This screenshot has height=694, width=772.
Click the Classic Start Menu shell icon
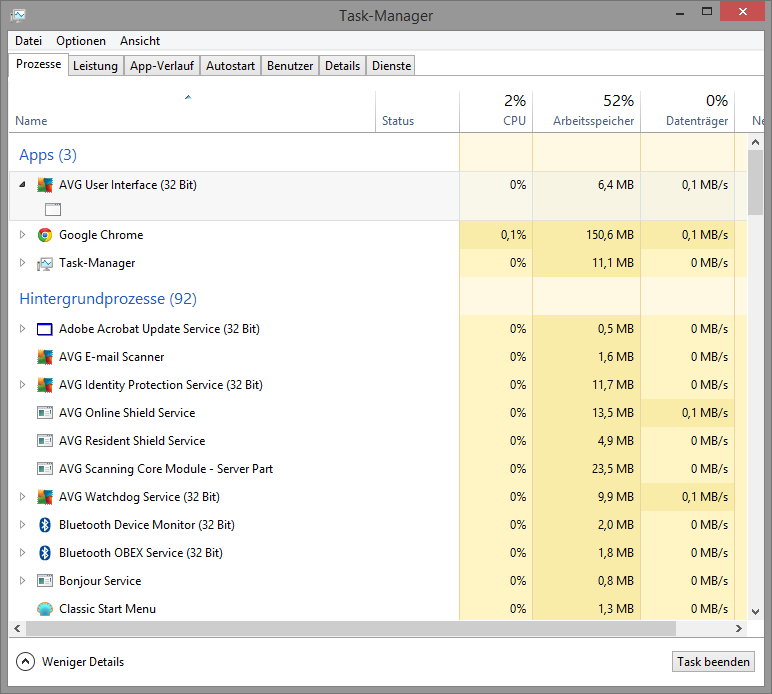pos(45,609)
